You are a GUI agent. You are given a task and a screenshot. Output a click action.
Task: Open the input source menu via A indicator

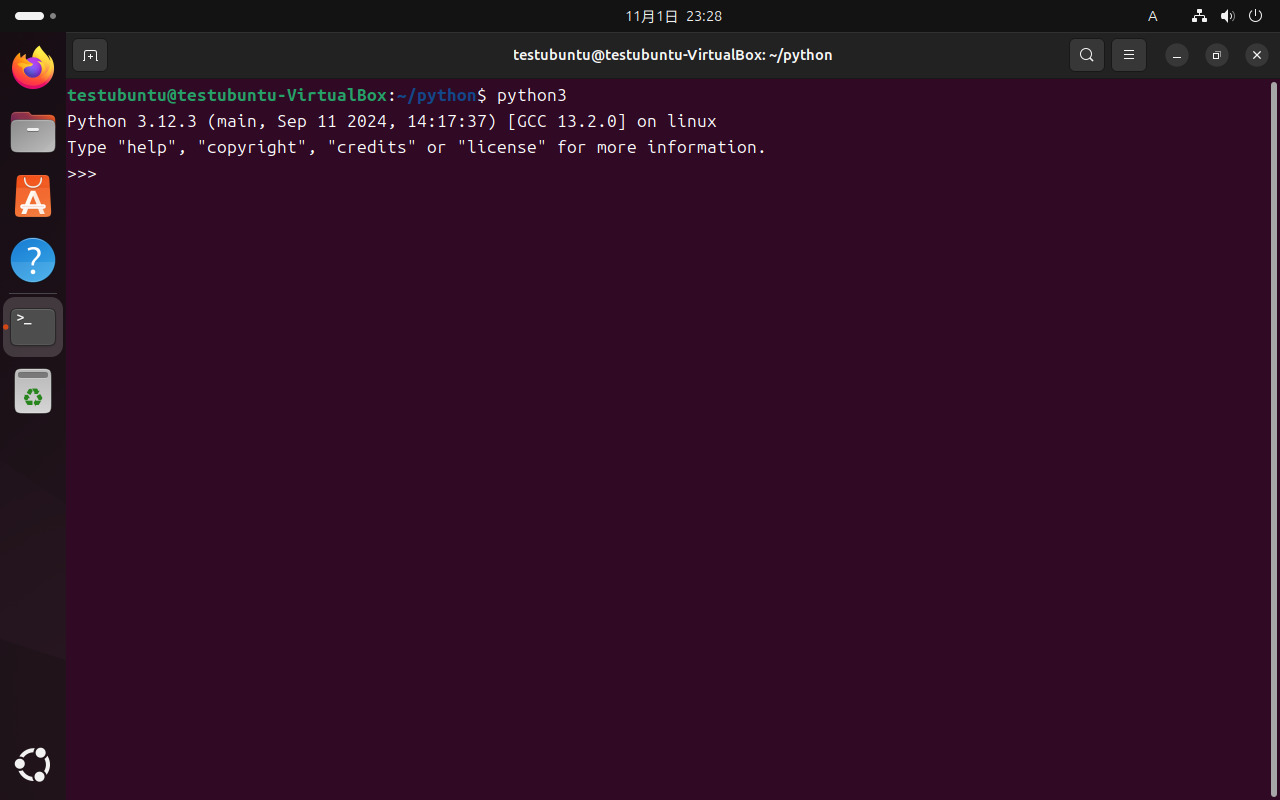coord(1152,16)
